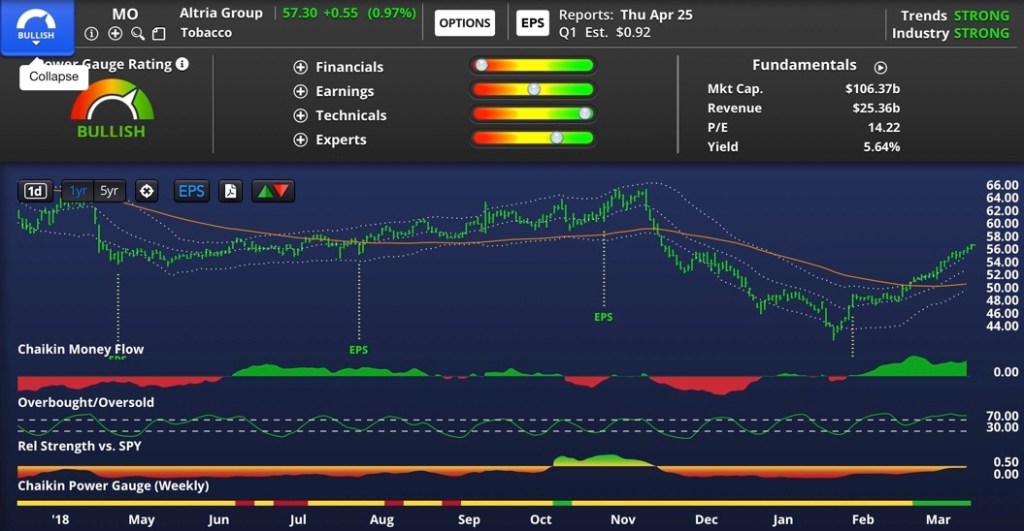Click the OPTIONS button
Screen dimensions: 1024x531
465,23
